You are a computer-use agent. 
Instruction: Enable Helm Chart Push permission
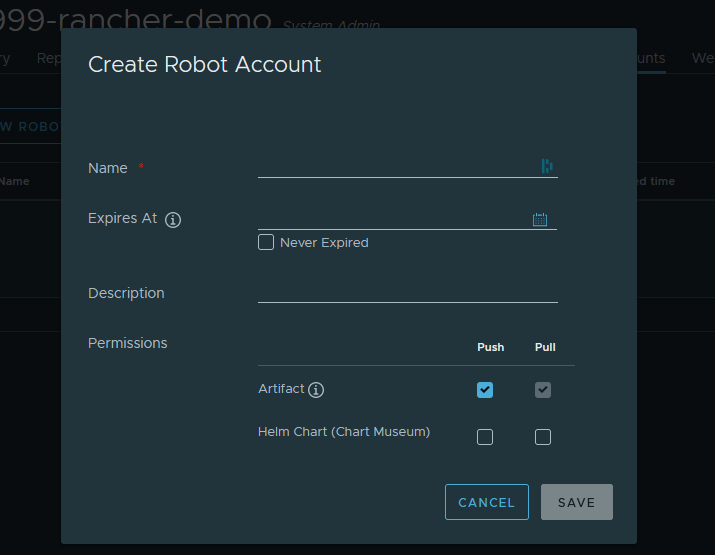[485, 437]
